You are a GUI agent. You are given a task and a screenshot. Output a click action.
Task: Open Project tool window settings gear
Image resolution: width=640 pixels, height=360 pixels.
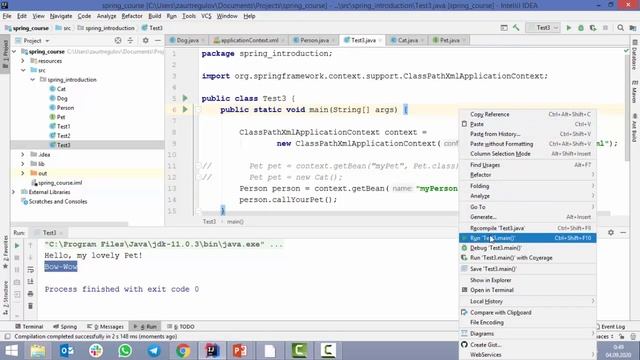145,40
